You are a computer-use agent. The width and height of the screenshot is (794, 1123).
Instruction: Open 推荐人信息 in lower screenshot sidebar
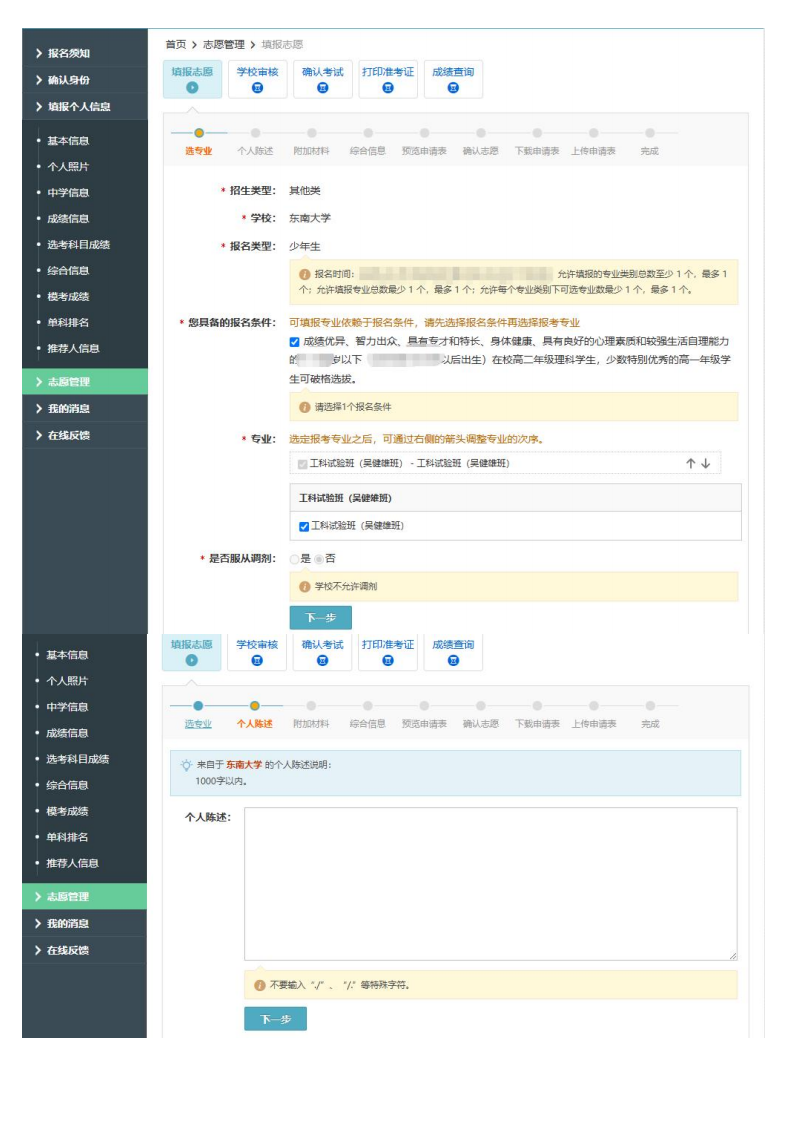tap(72, 863)
